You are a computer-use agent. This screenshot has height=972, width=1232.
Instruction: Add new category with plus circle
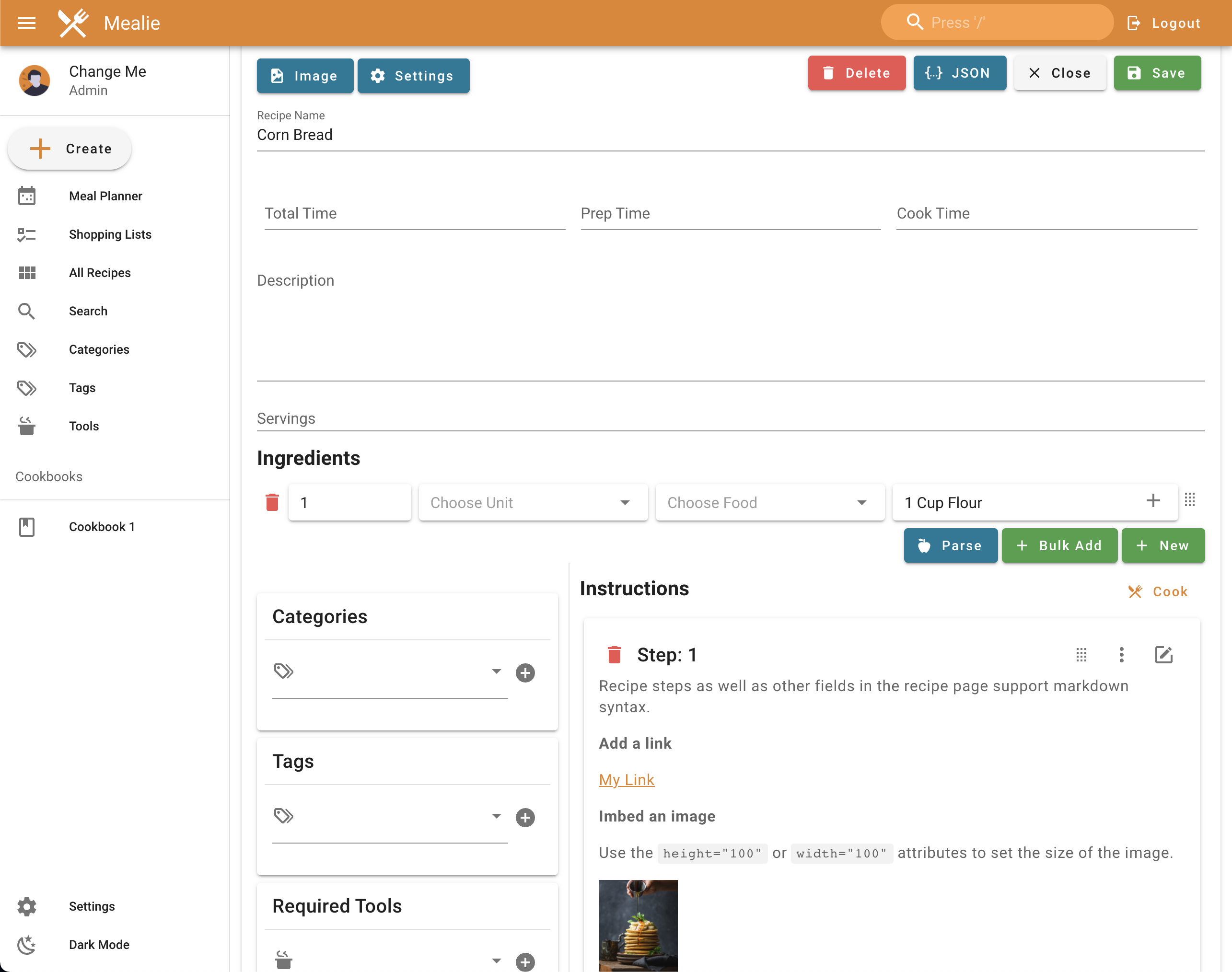coord(524,672)
